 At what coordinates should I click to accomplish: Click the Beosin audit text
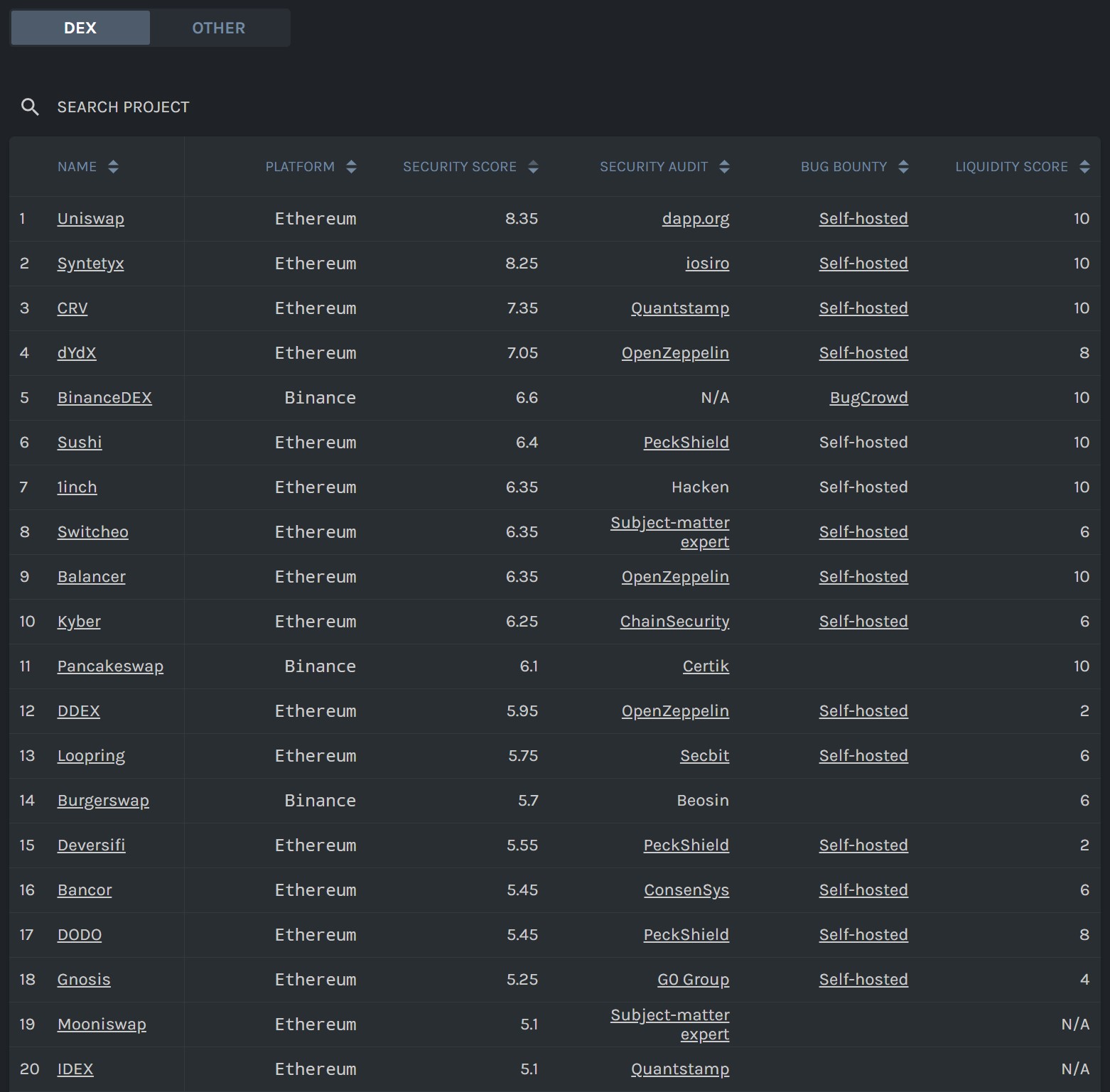(703, 801)
